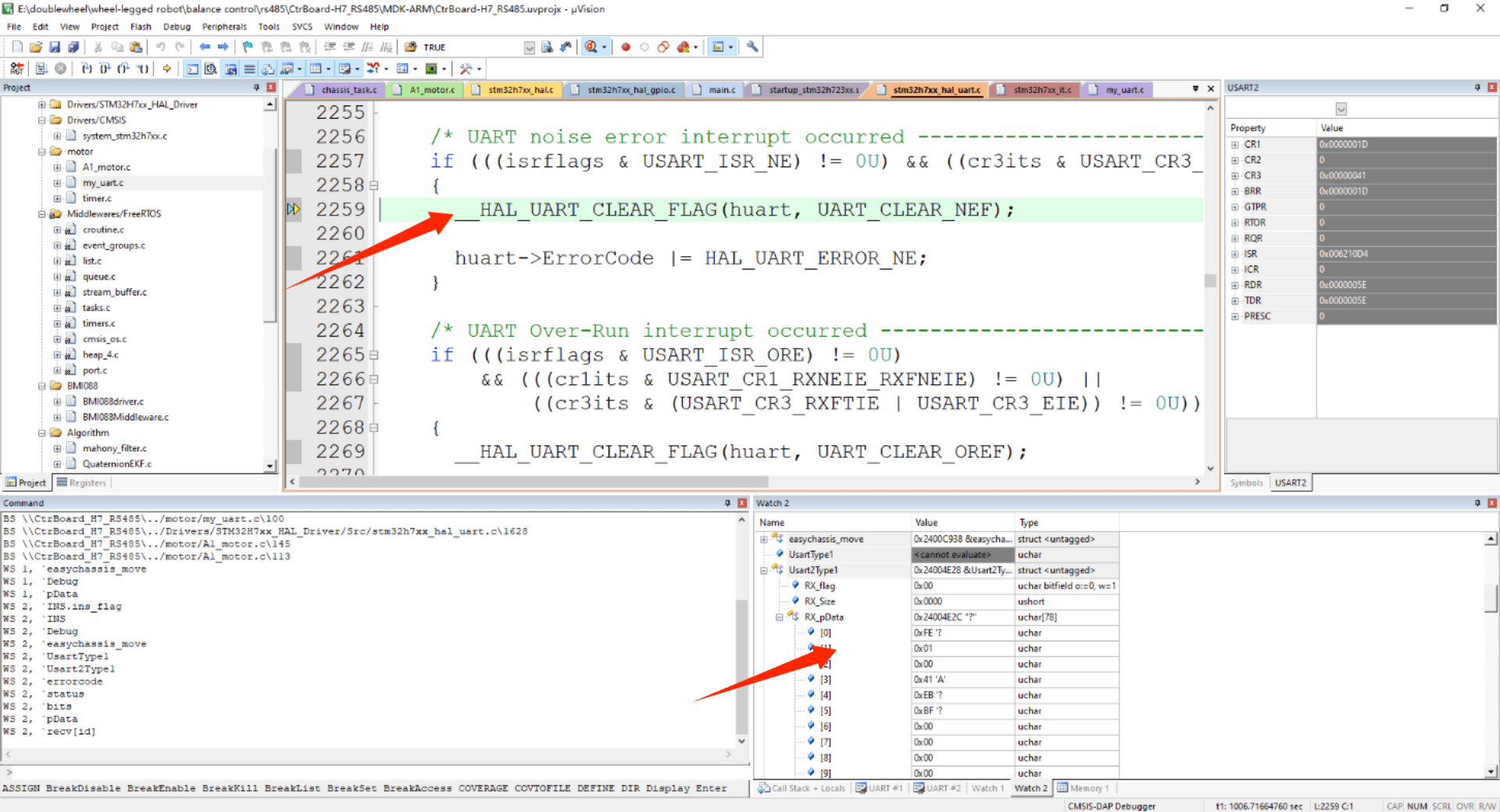
Task: Step over the current line
Action: click(105, 69)
